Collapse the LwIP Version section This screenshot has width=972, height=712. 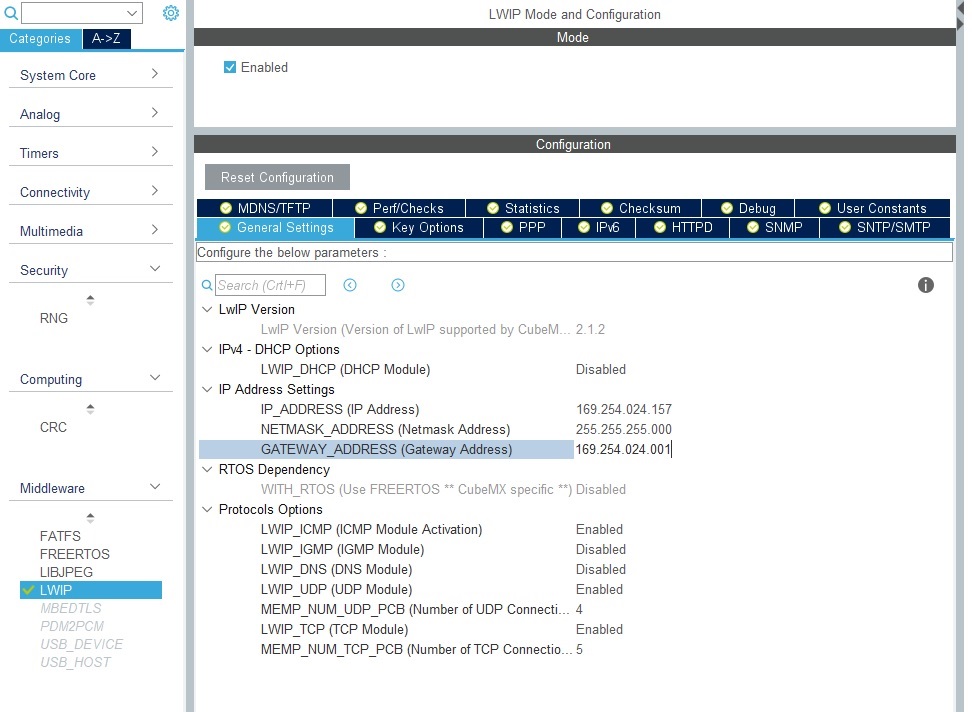pos(207,309)
